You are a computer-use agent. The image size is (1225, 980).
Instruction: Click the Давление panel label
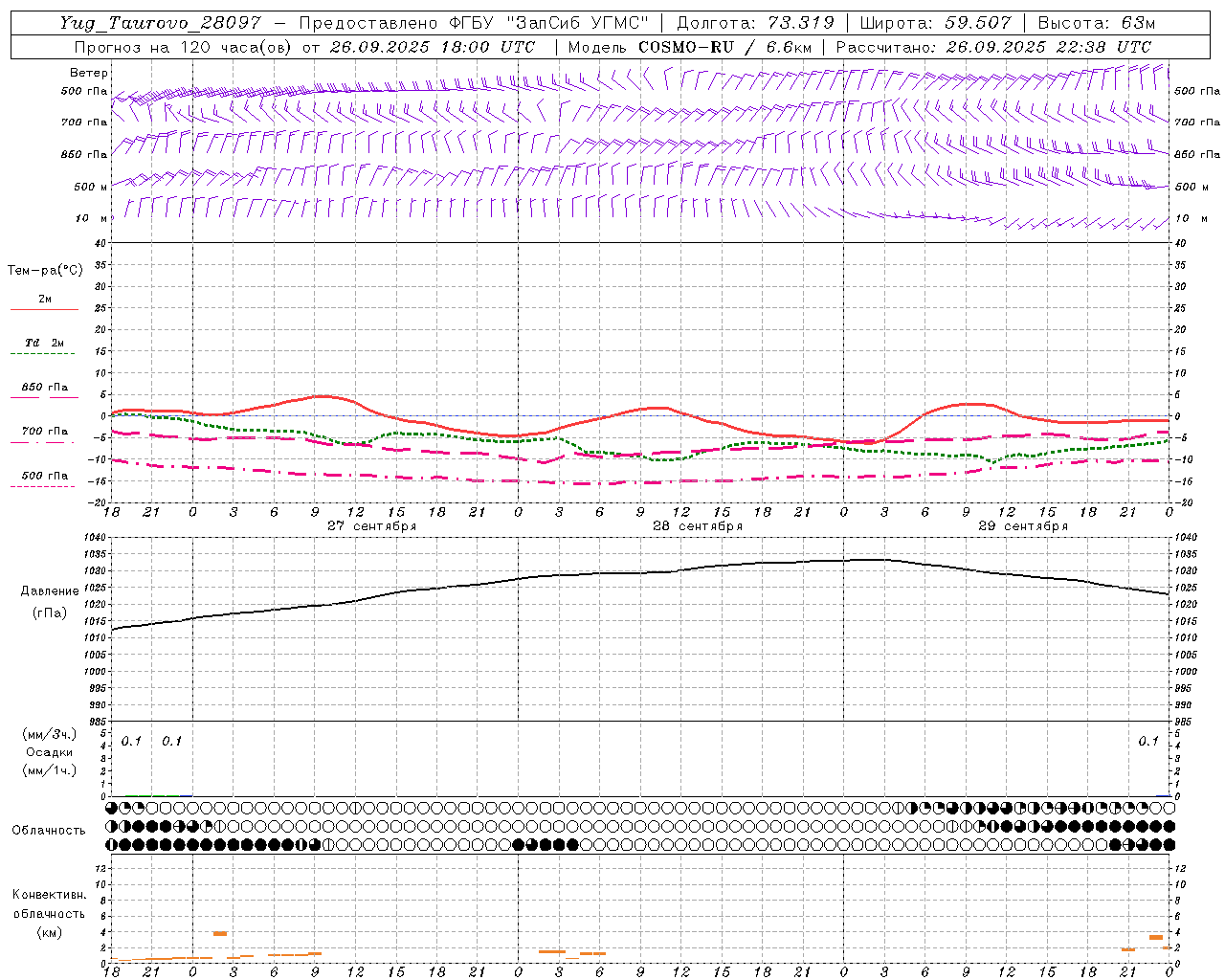[50, 591]
